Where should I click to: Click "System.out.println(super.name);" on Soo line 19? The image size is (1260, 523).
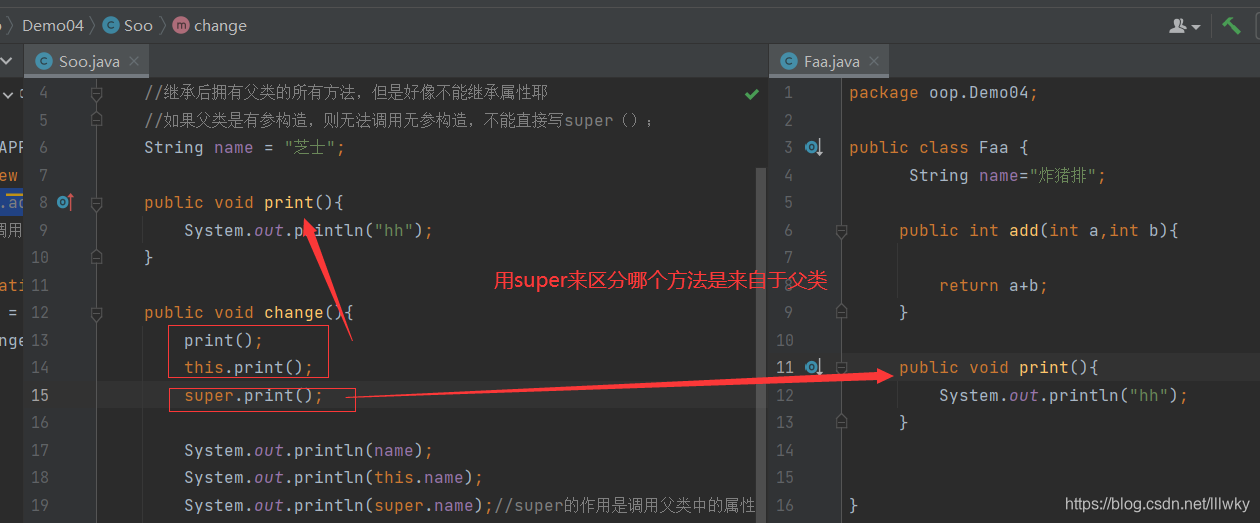tap(339, 505)
